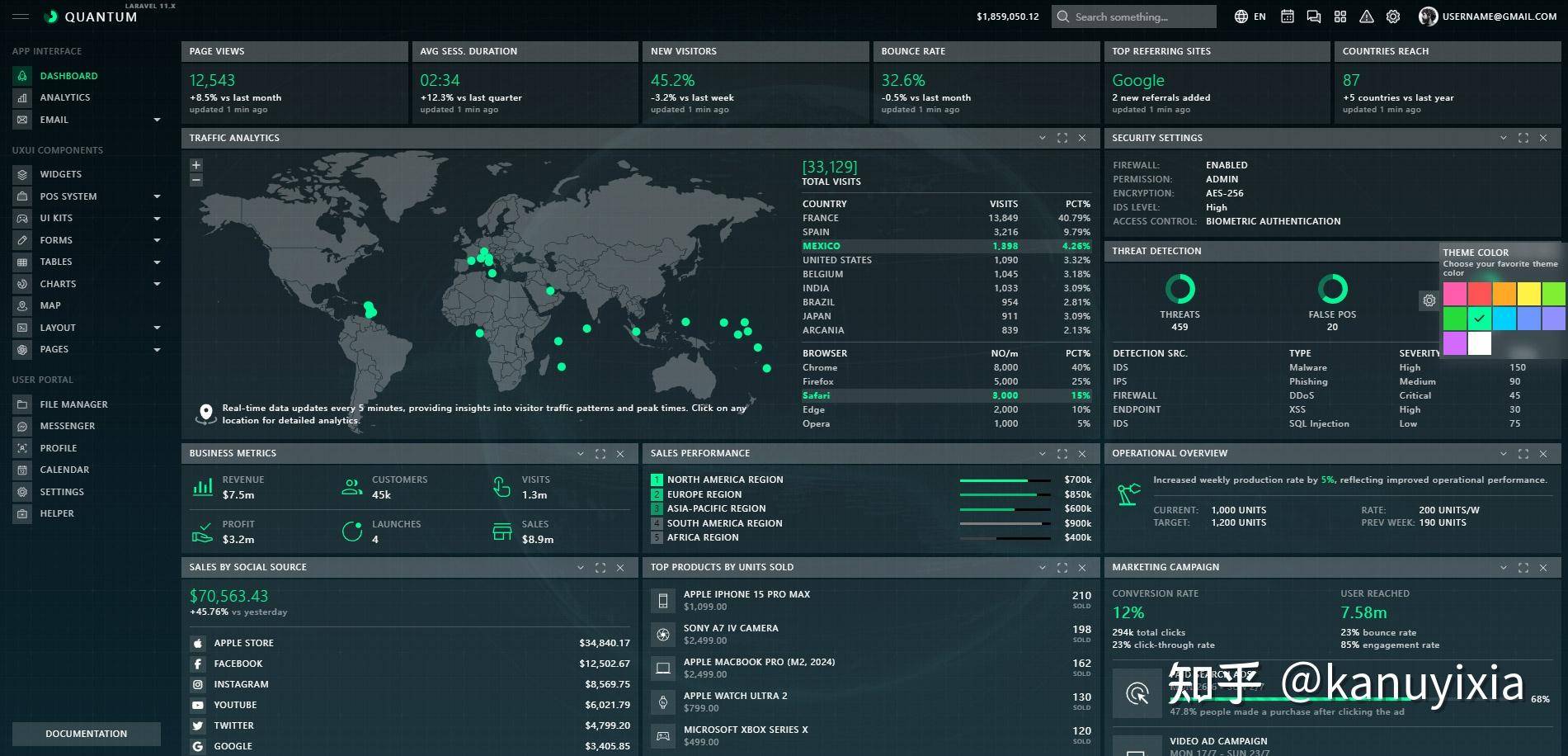The height and width of the screenshot is (756, 1568).
Task: Click the Widgets sidebar icon
Action: pyautogui.click(x=22, y=174)
